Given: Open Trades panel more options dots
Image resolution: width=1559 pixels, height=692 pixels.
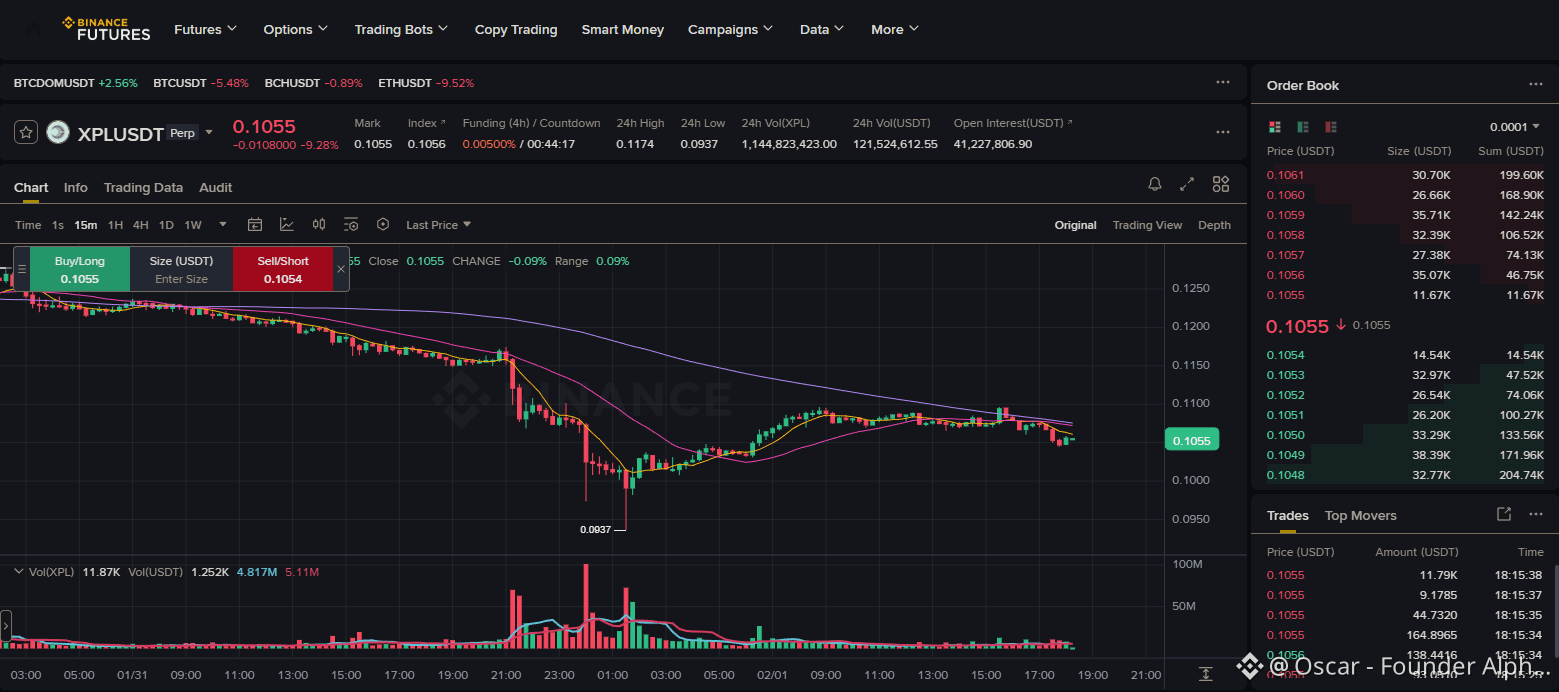Looking at the screenshot, I should click(x=1536, y=514).
